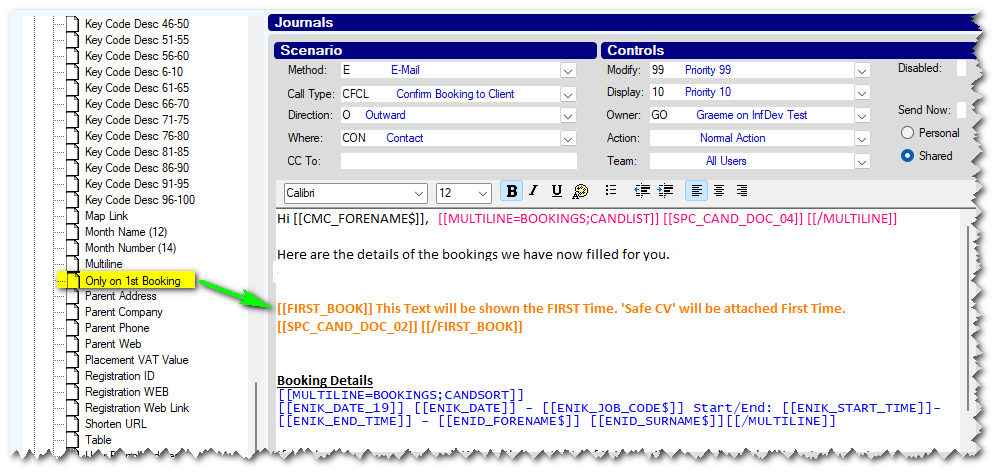Select Key Code Desc 46-50 item
This screenshot has width=1000, height=476.
(x=136, y=24)
